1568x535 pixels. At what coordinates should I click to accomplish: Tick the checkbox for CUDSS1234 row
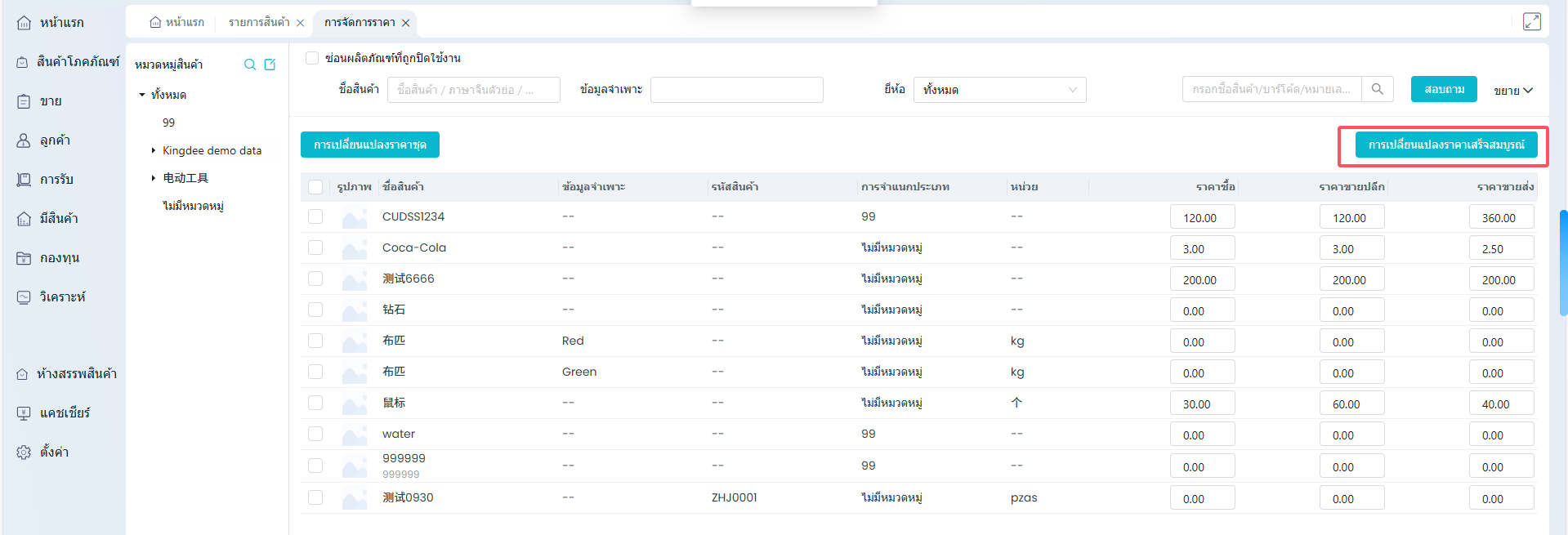[315, 216]
